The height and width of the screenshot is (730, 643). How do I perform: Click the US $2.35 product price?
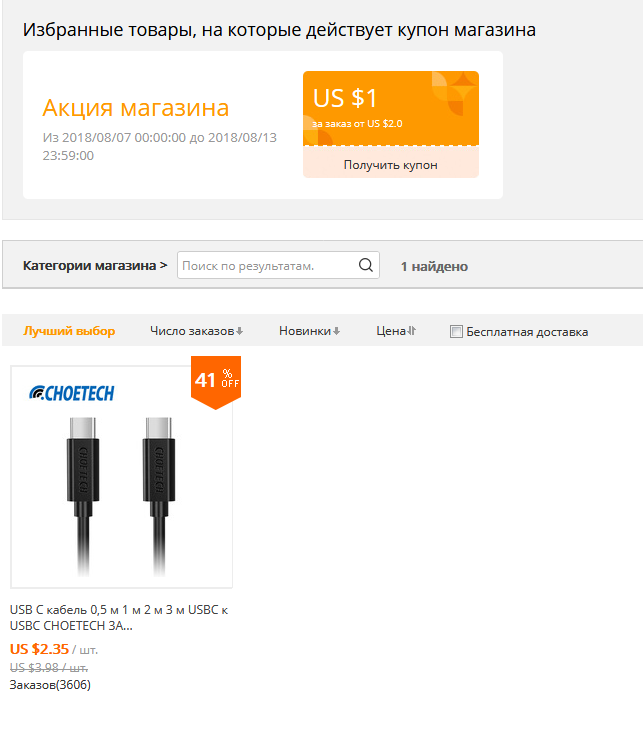[x=39, y=649]
